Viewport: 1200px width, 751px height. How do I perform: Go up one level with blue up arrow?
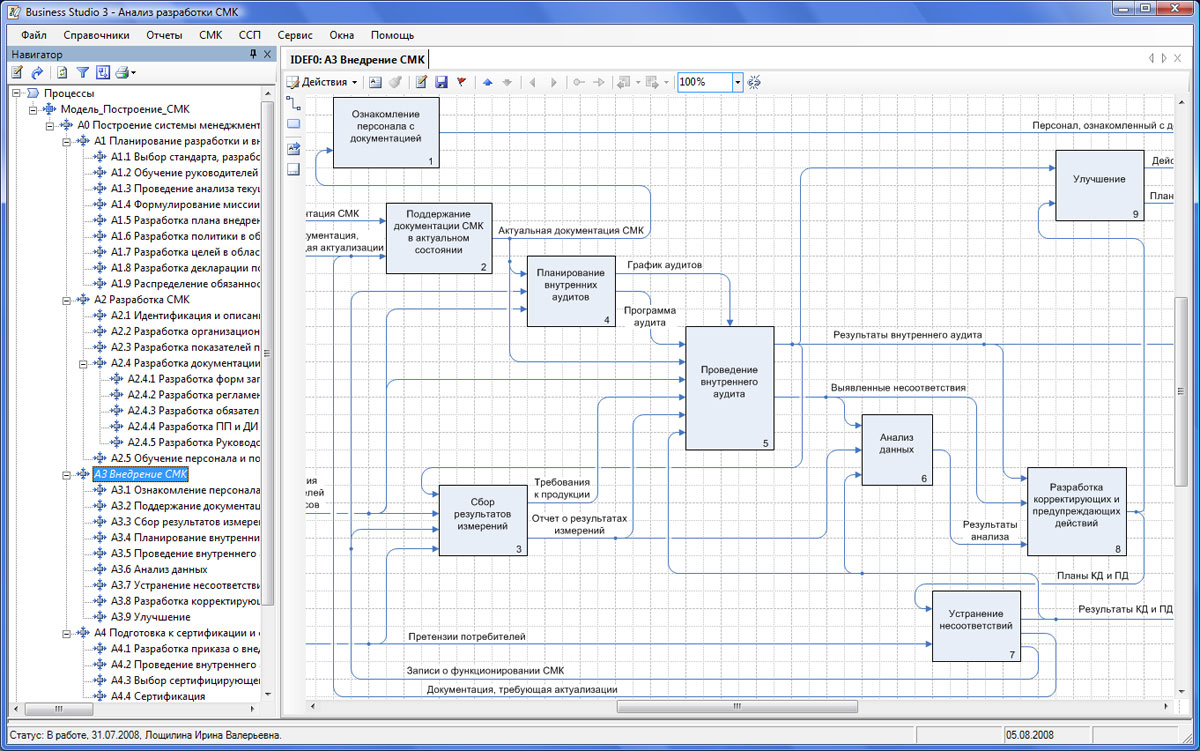488,82
